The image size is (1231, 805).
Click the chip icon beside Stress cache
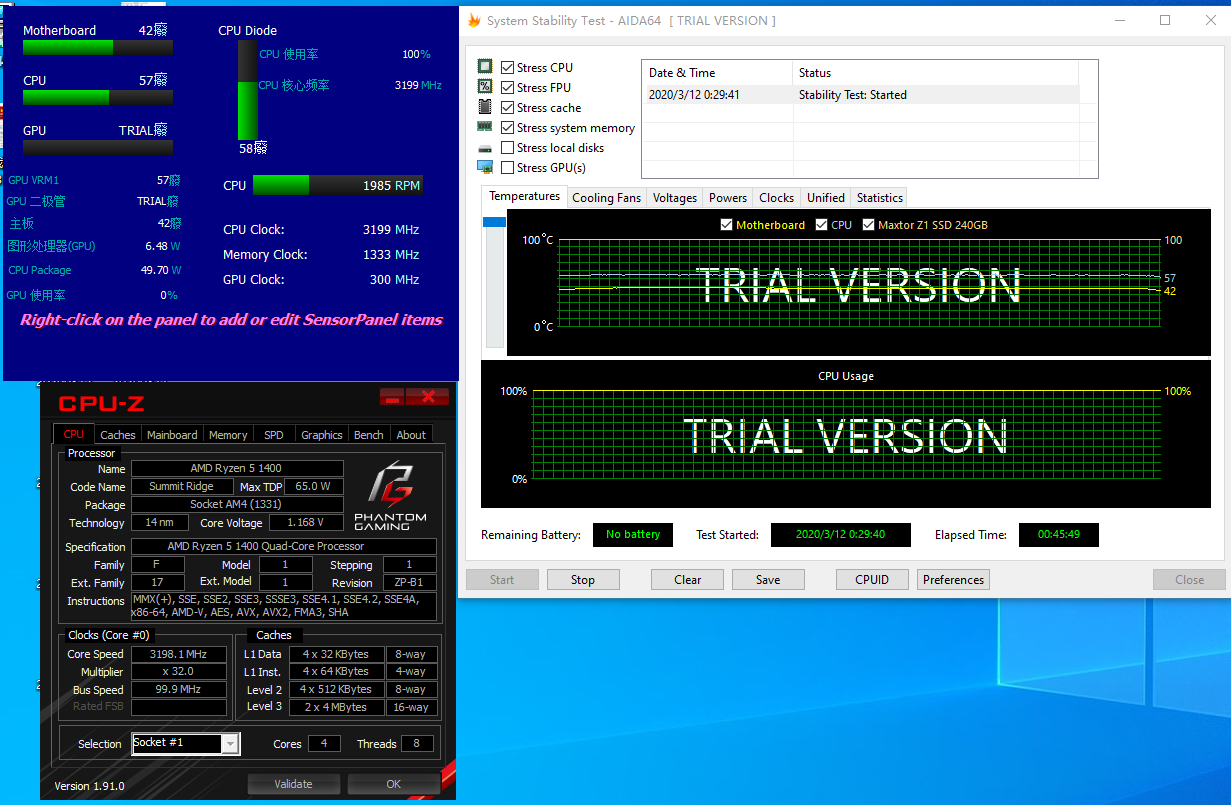click(485, 107)
